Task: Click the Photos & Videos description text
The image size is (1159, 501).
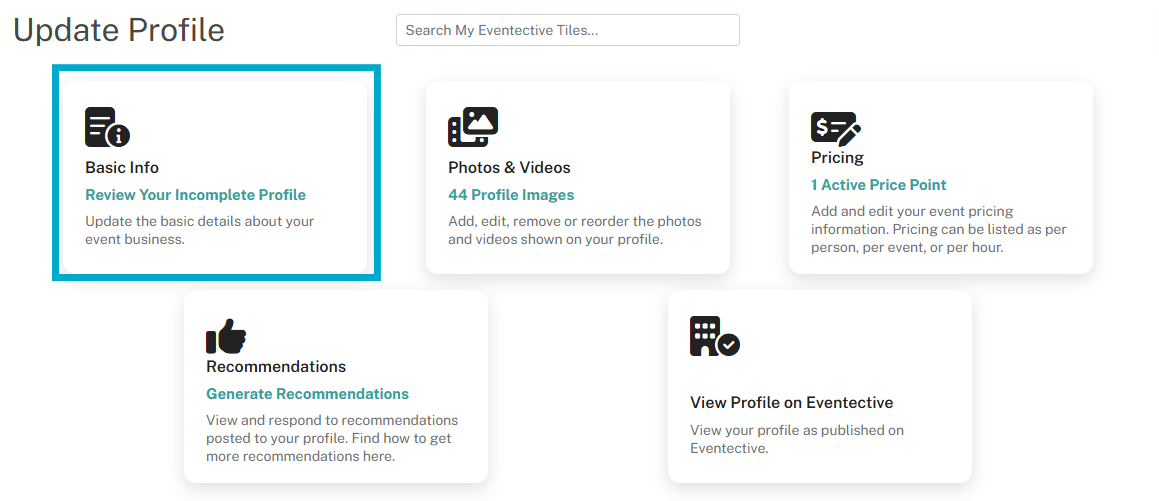Action: pyautogui.click(x=574, y=231)
